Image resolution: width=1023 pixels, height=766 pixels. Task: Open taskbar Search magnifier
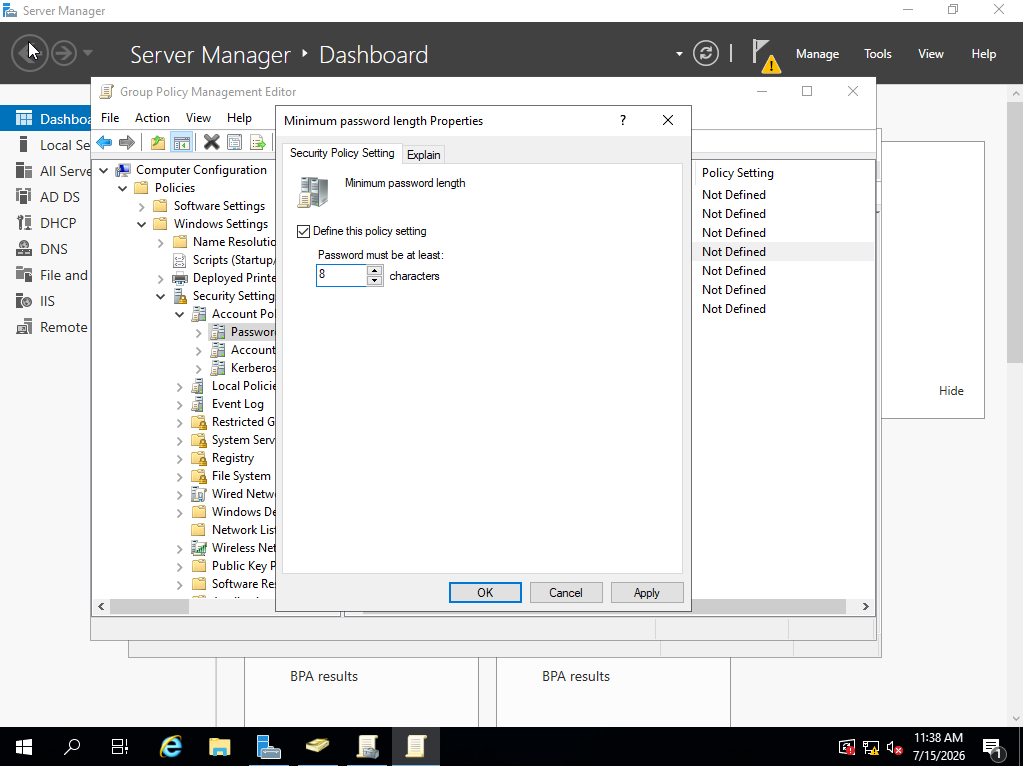tap(72, 746)
